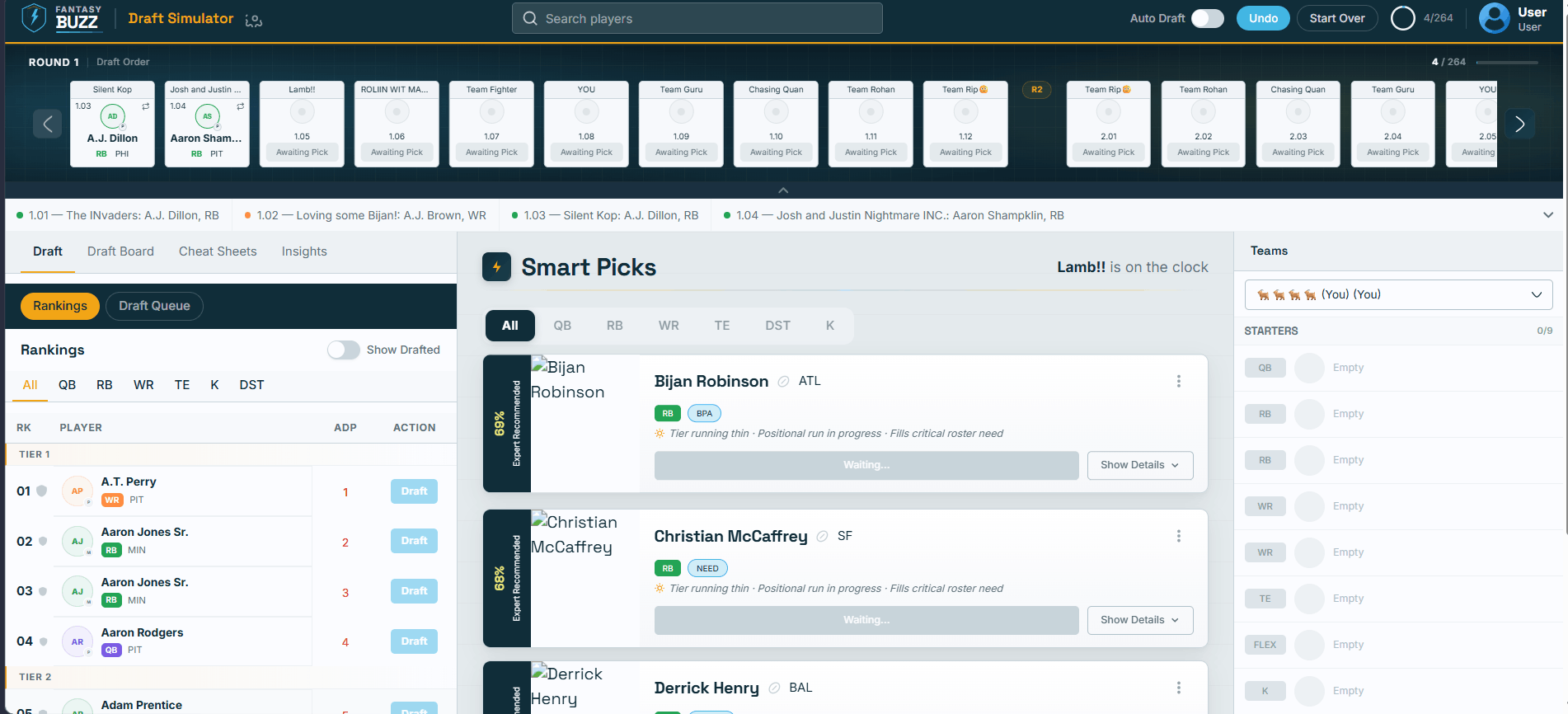The height and width of the screenshot is (714, 1568).
Task: Click A.T. Perry's AP avatar
Action: point(77,491)
